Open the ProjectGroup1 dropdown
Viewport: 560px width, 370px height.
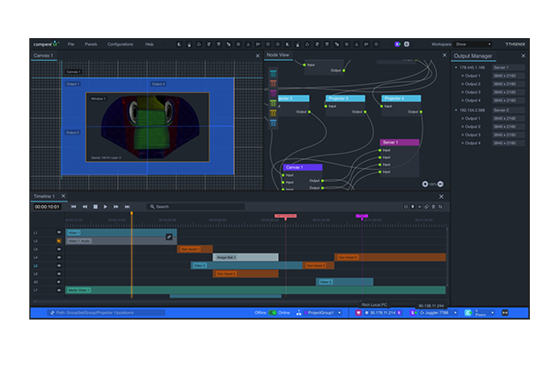tap(322, 313)
